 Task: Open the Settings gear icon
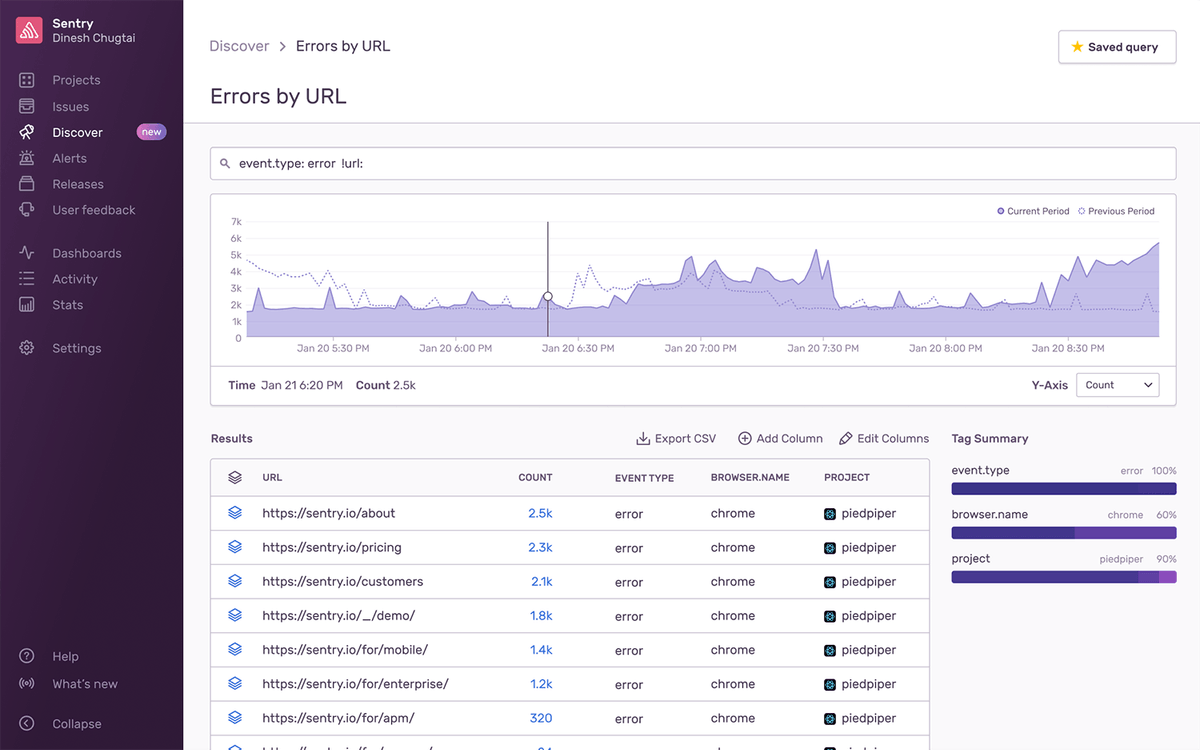[27, 348]
